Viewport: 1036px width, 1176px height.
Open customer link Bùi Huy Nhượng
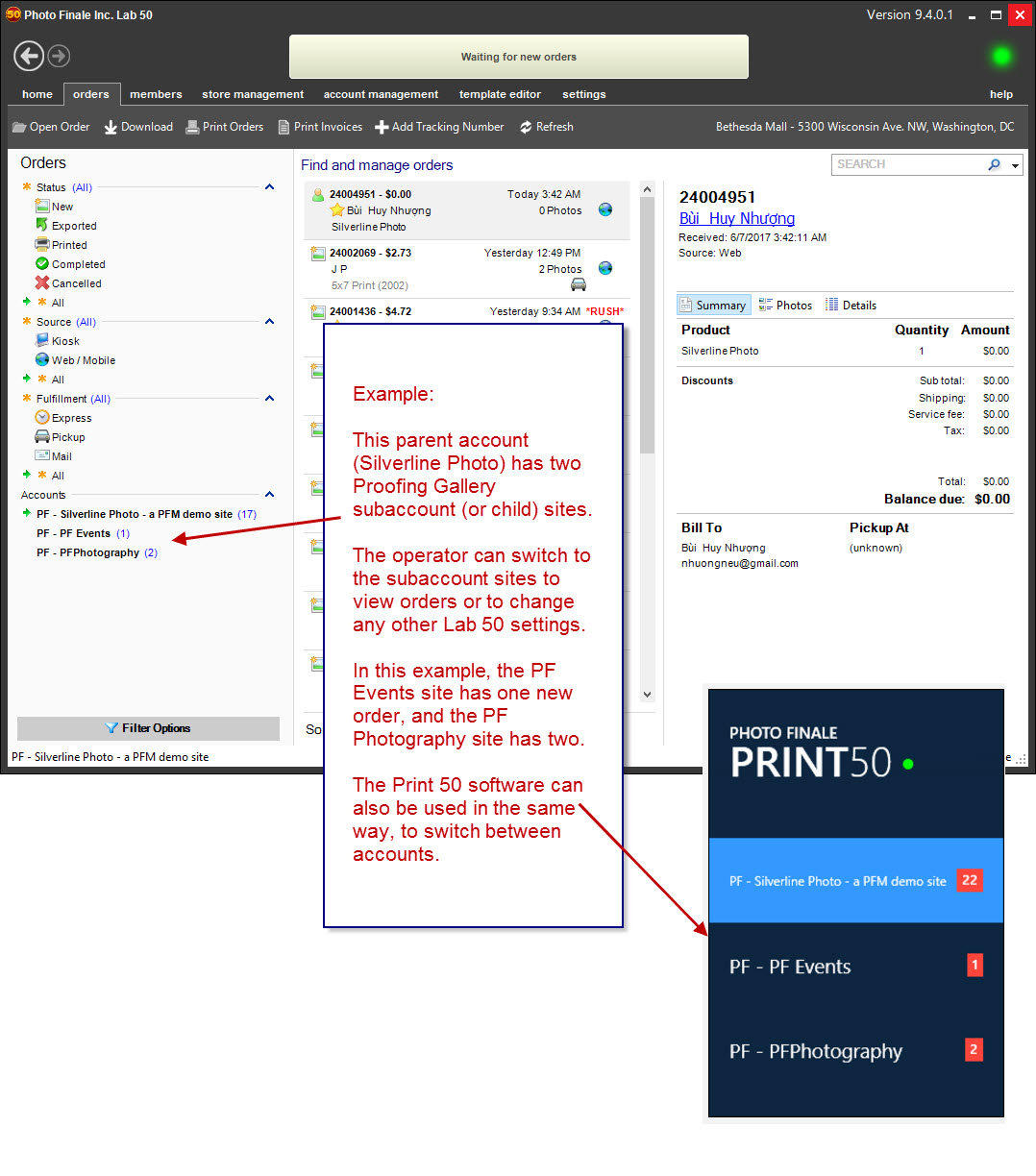tap(737, 218)
